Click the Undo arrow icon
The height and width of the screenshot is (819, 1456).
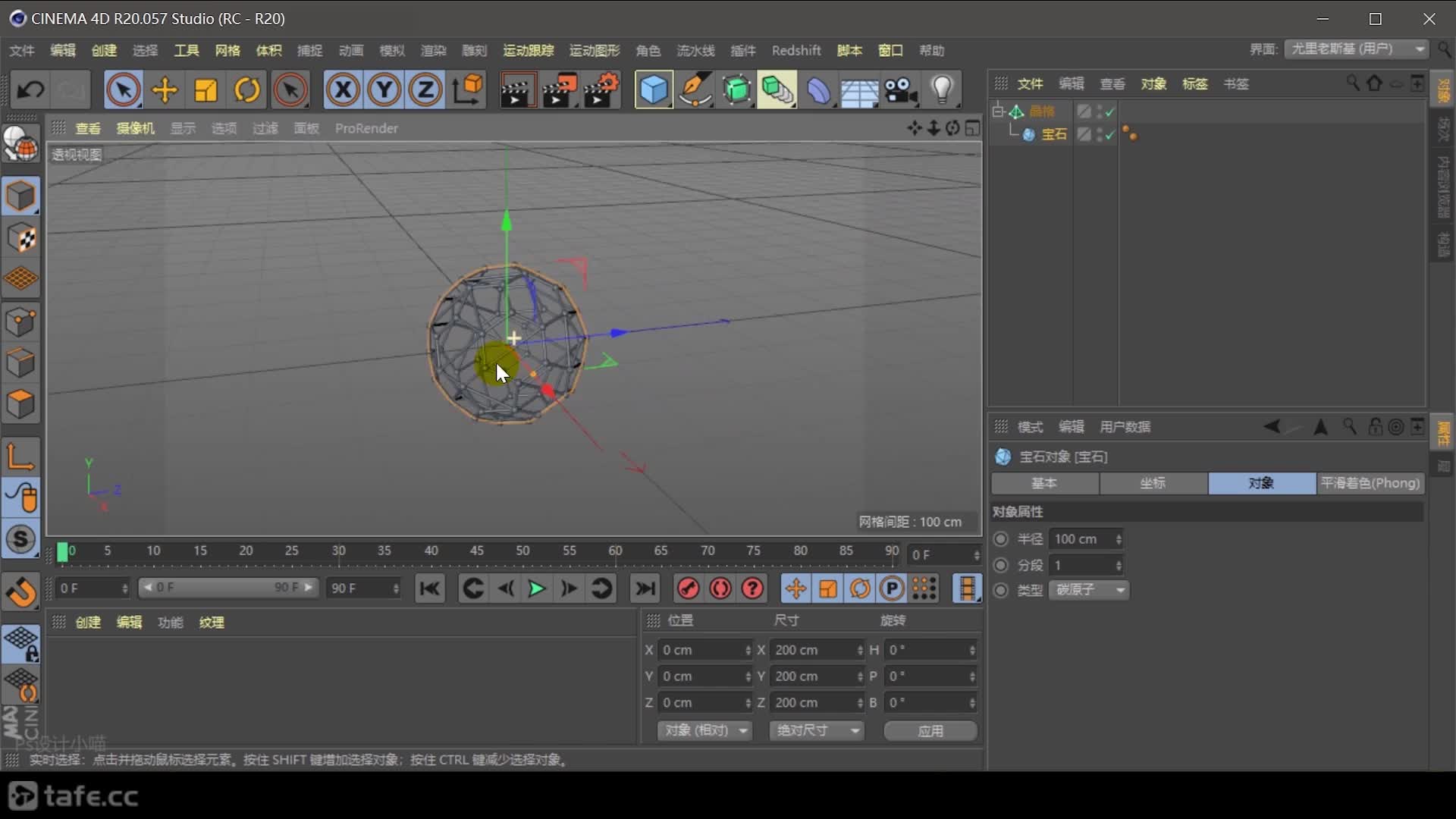pyautogui.click(x=31, y=90)
